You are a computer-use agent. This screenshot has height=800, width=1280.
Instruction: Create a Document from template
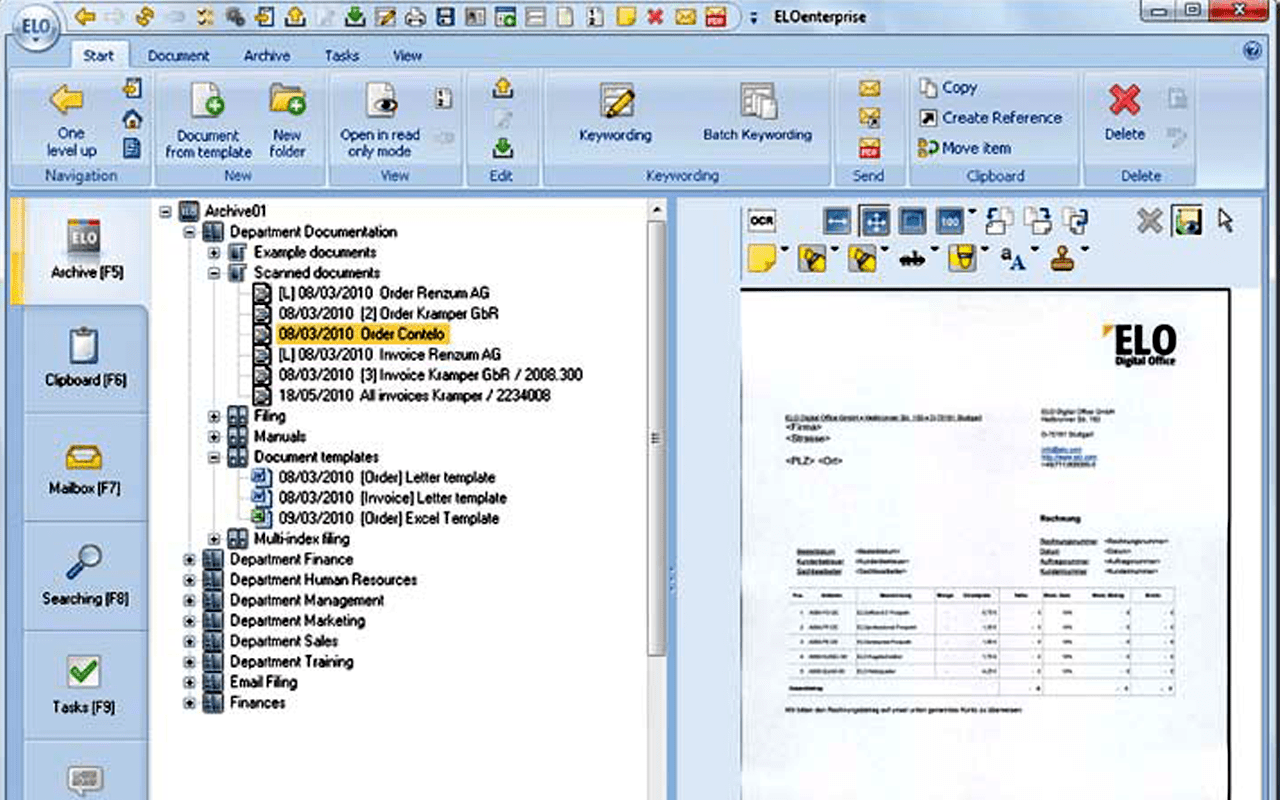[x=208, y=121]
